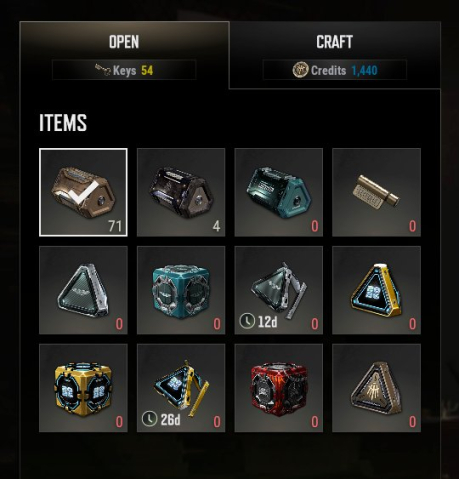Image resolution: width=459 pixels, height=479 pixels.
Task: Click the 12d clock timer icon
Action: pyautogui.click(x=247, y=321)
